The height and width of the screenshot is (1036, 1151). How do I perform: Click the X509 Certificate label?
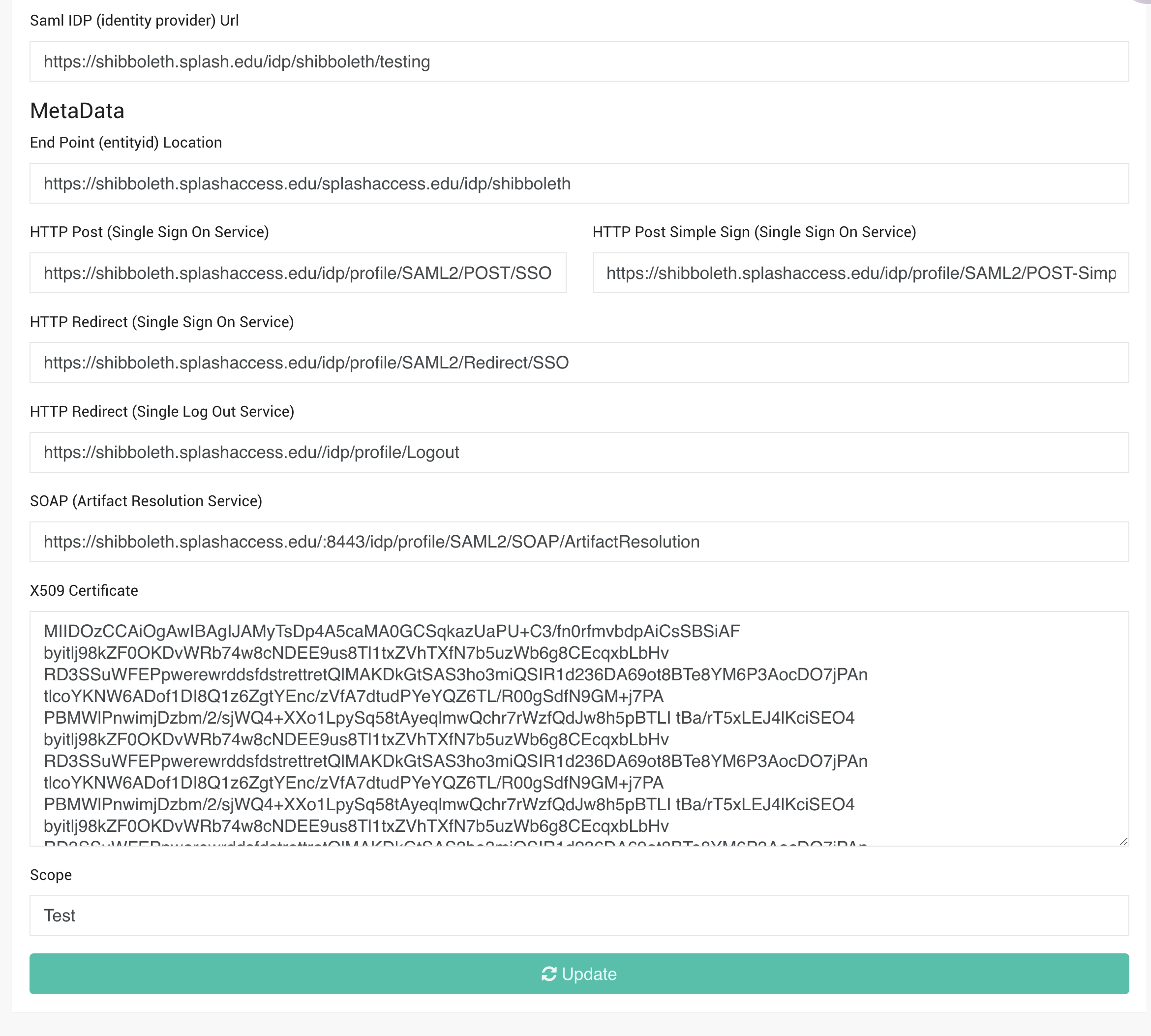coord(84,591)
